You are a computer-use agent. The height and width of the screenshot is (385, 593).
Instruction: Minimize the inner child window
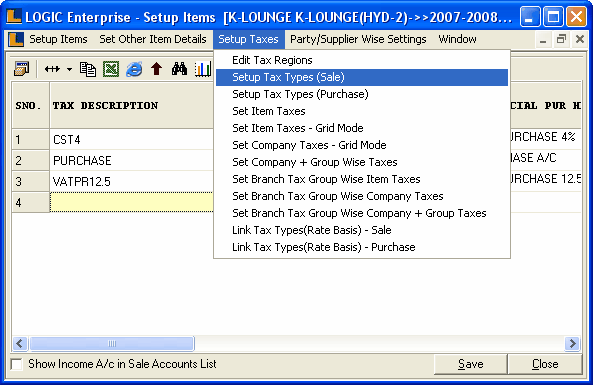click(x=543, y=39)
